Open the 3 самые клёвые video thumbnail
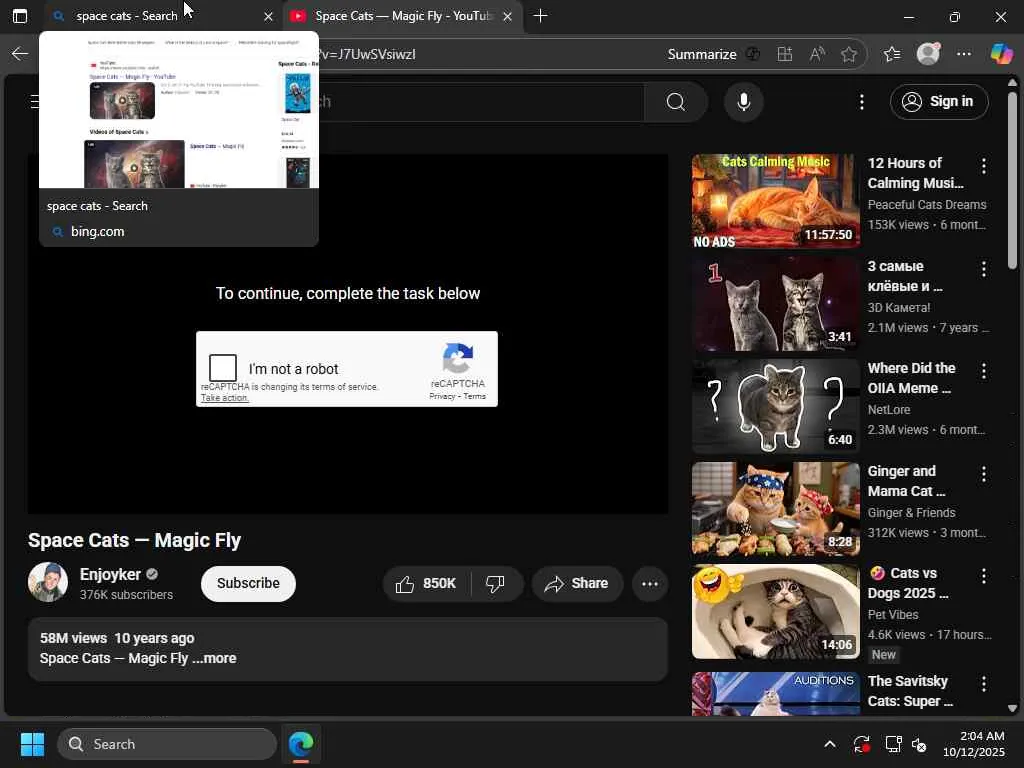The width and height of the screenshot is (1024, 768). (x=776, y=304)
